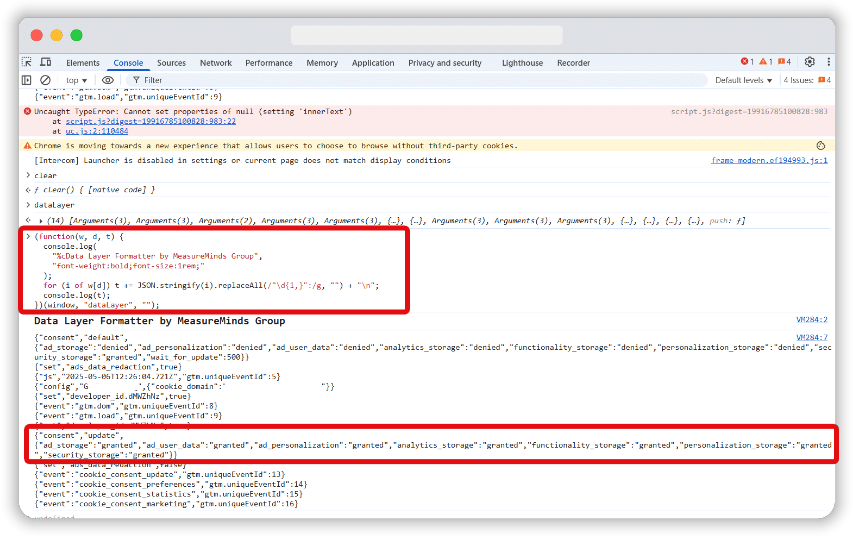This screenshot has width=853, height=536.
Task: Click the 'dataLayer' command entry
Action: click(x=54, y=205)
